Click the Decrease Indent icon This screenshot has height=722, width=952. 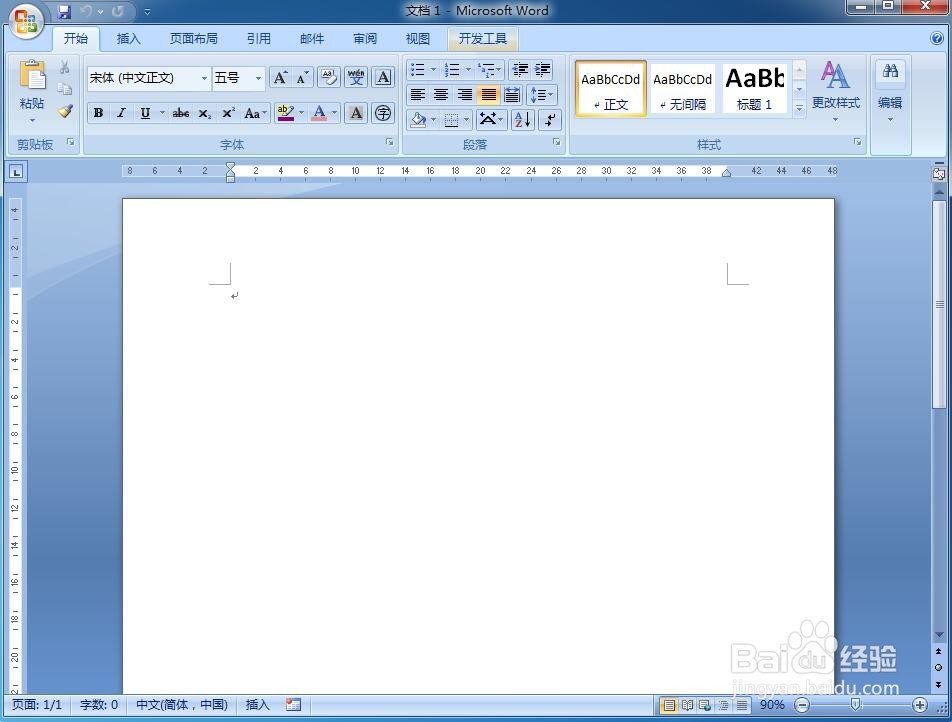coord(520,70)
